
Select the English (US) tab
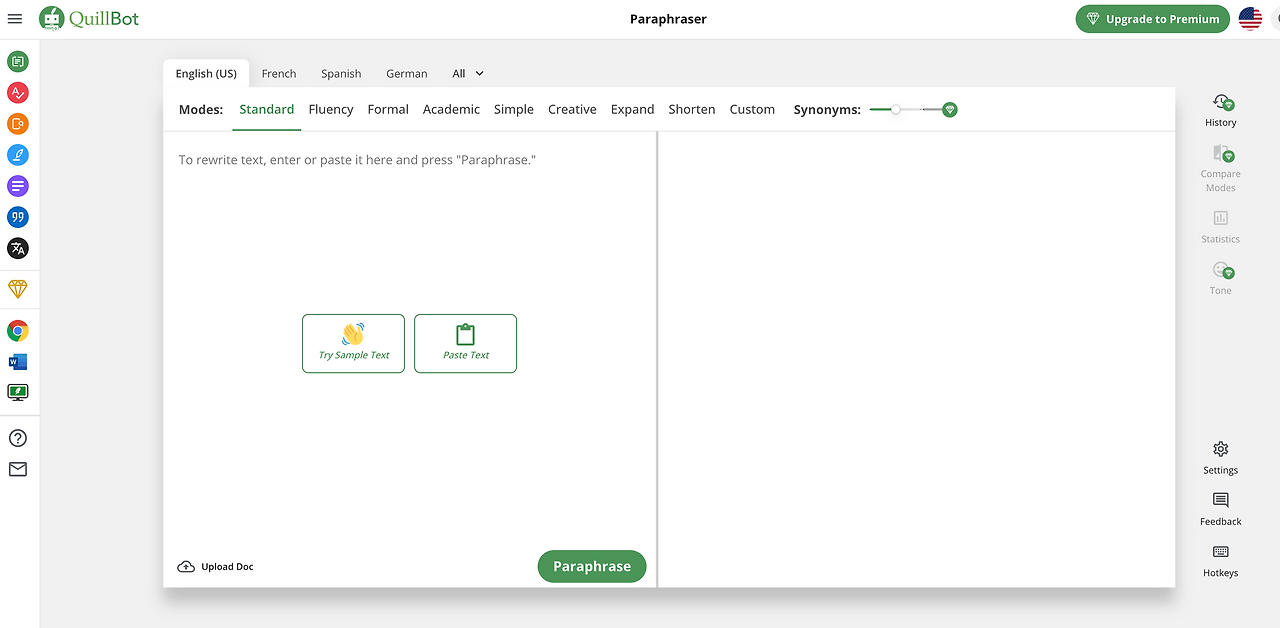(206, 73)
